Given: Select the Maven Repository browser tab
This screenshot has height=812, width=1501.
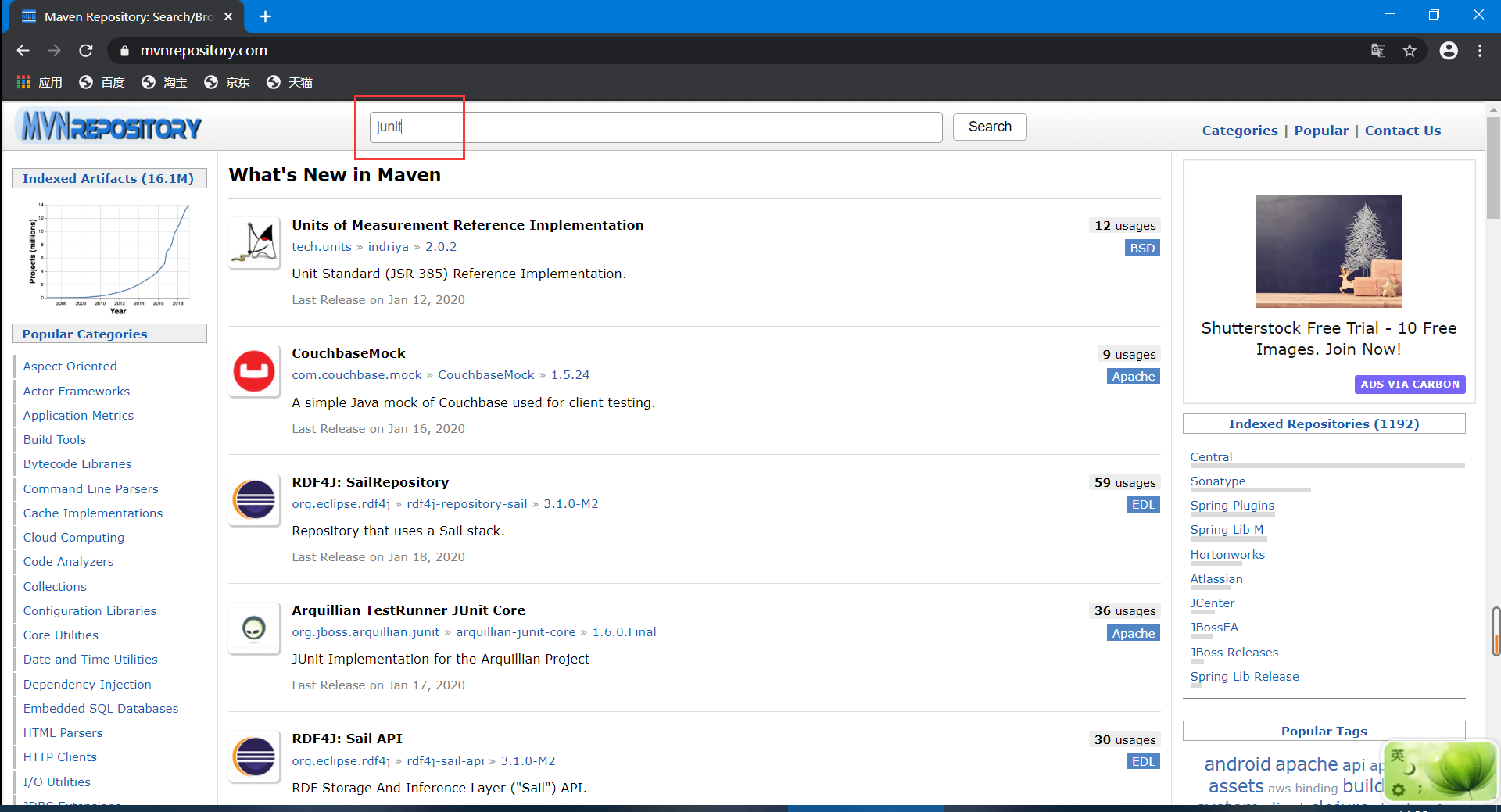Looking at the screenshot, I should point(127,16).
